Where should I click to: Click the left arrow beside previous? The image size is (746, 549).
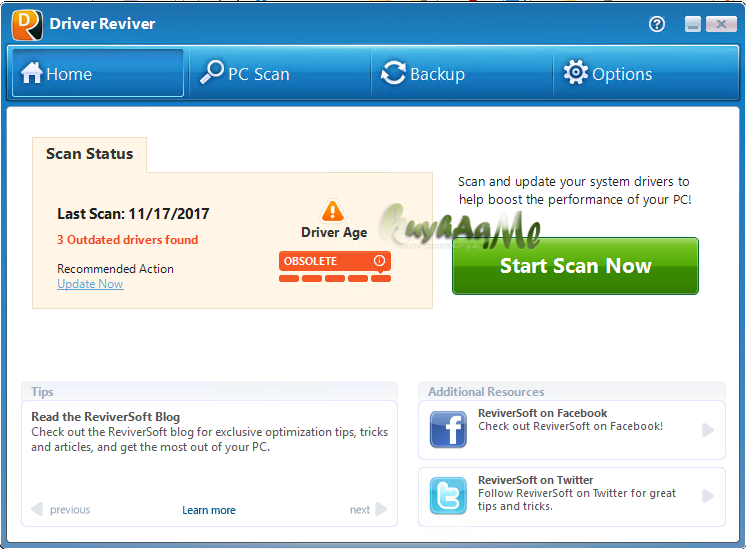click(x=37, y=509)
